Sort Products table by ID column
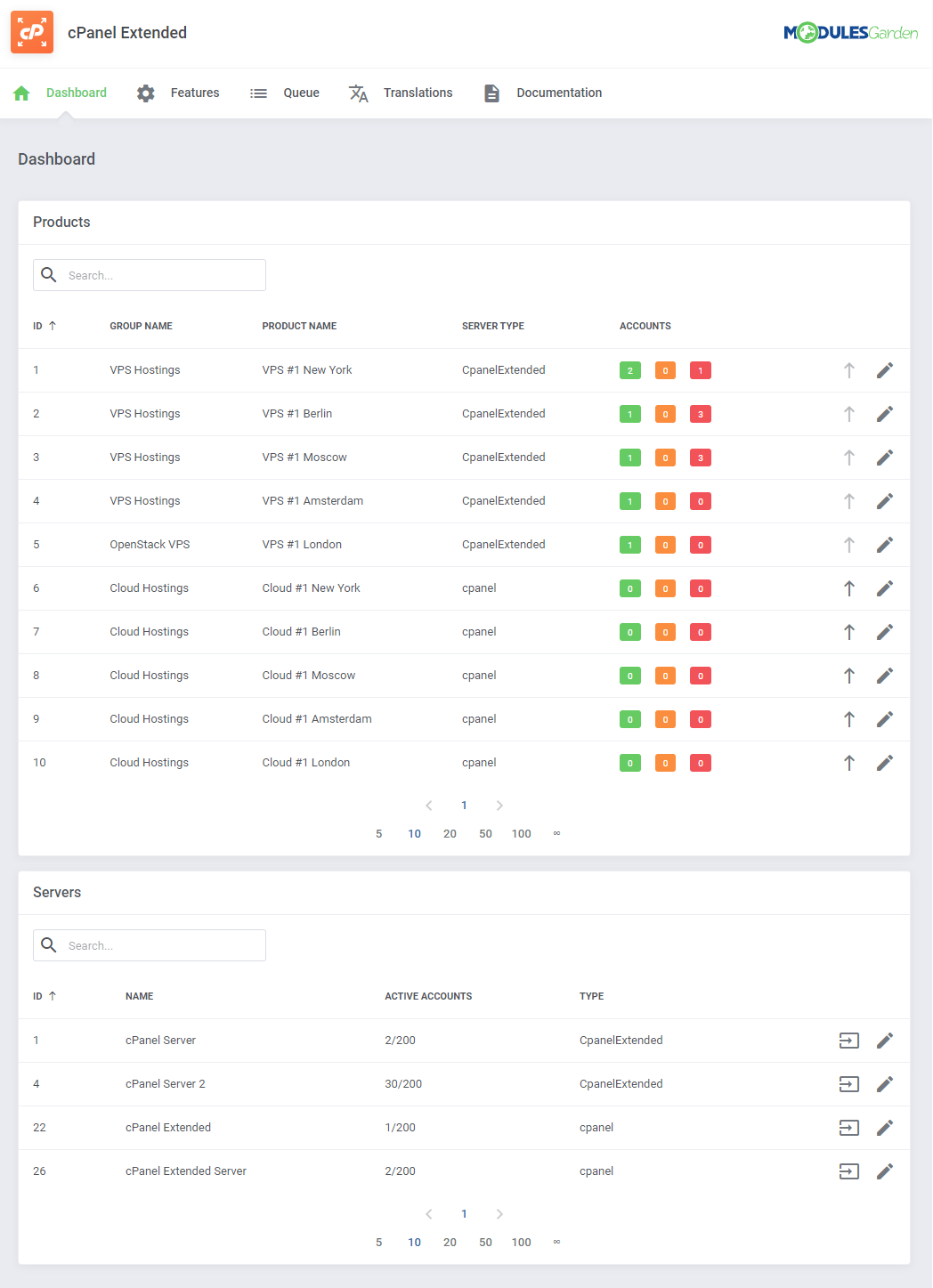Viewport: 933px width, 1288px height. coord(45,326)
